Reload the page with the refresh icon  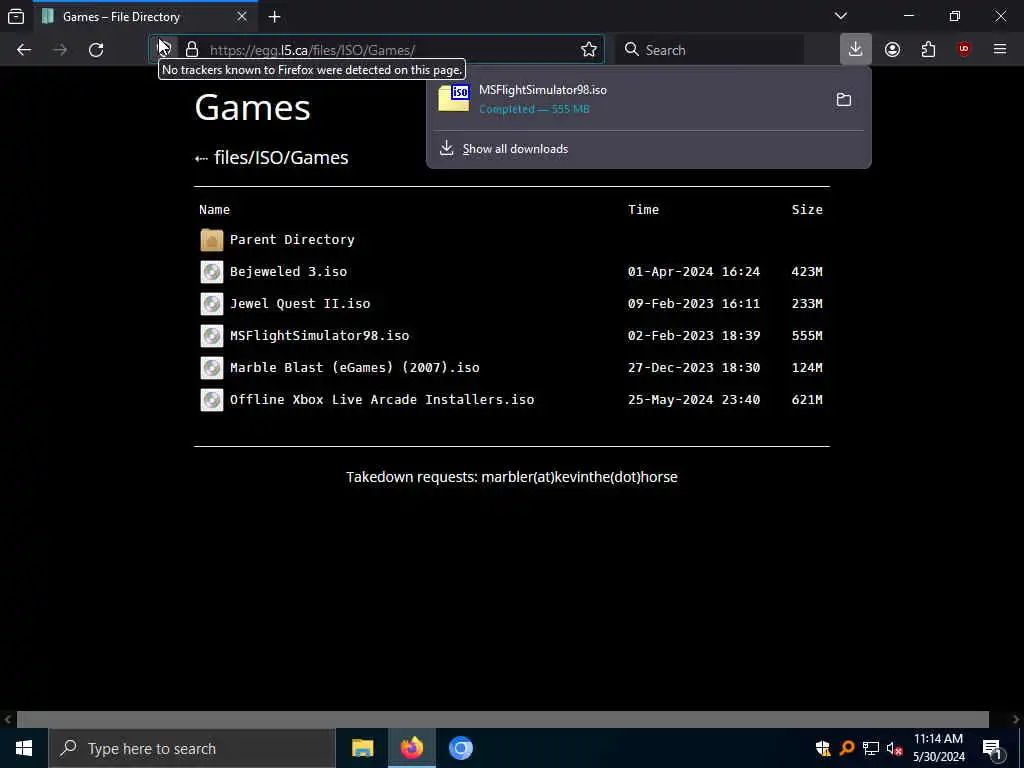96,50
